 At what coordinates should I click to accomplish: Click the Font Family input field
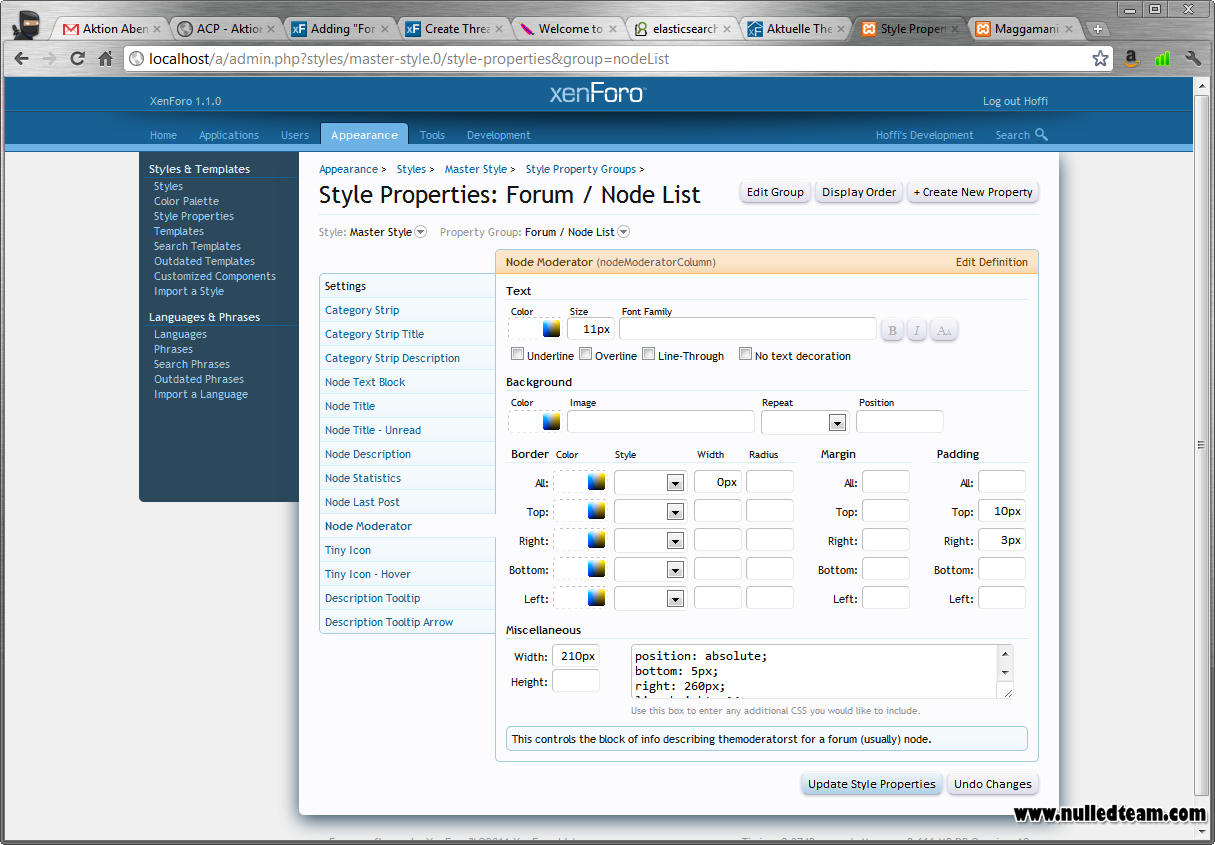(748, 329)
